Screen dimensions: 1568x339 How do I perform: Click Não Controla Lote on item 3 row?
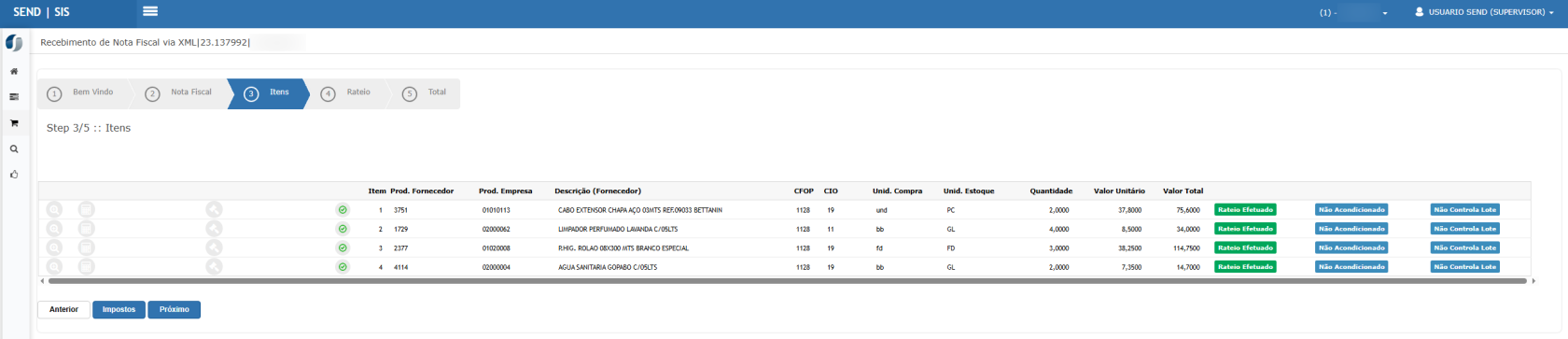[1465, 248]
